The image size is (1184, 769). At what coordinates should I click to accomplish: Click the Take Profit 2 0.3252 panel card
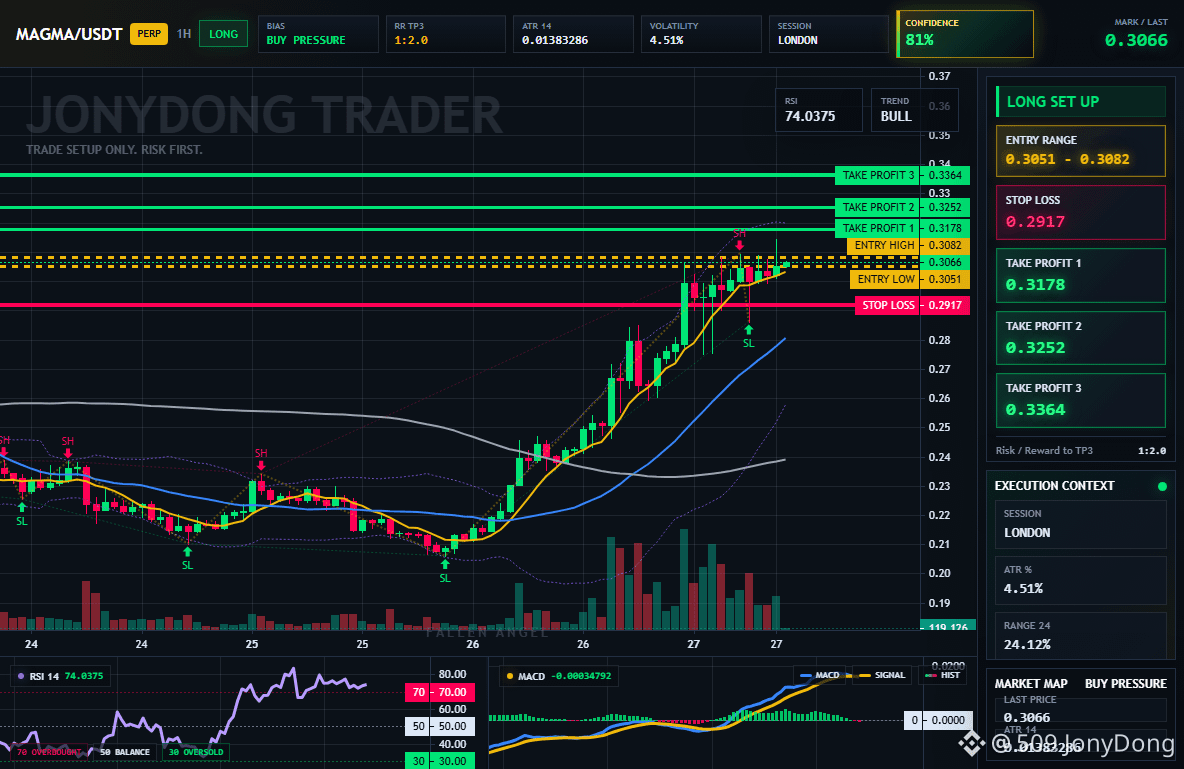1081,338
